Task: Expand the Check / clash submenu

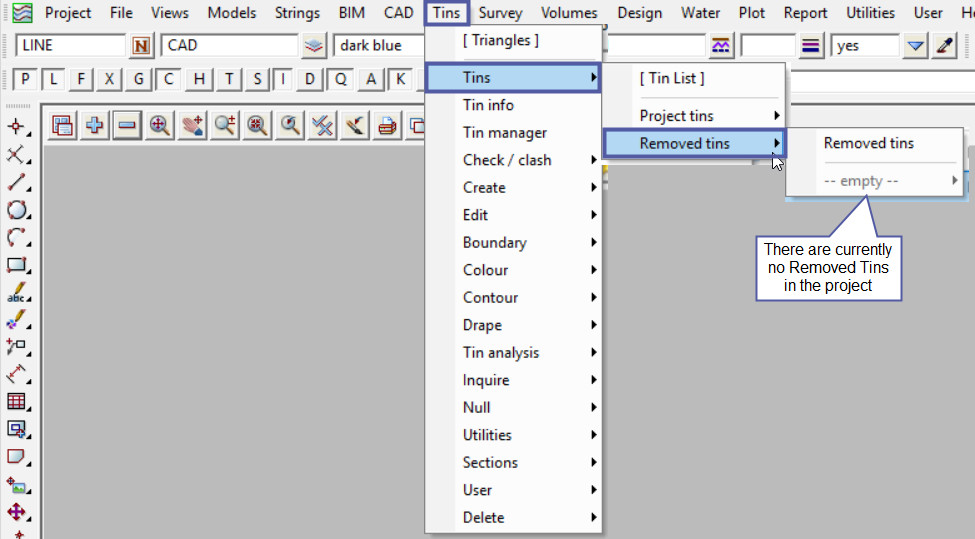Action: click(x=513, y=160)
